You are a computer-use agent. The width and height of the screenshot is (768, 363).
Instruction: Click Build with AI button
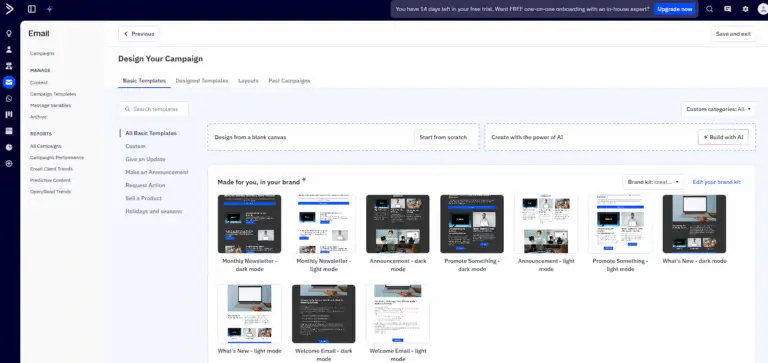[723, 137]
